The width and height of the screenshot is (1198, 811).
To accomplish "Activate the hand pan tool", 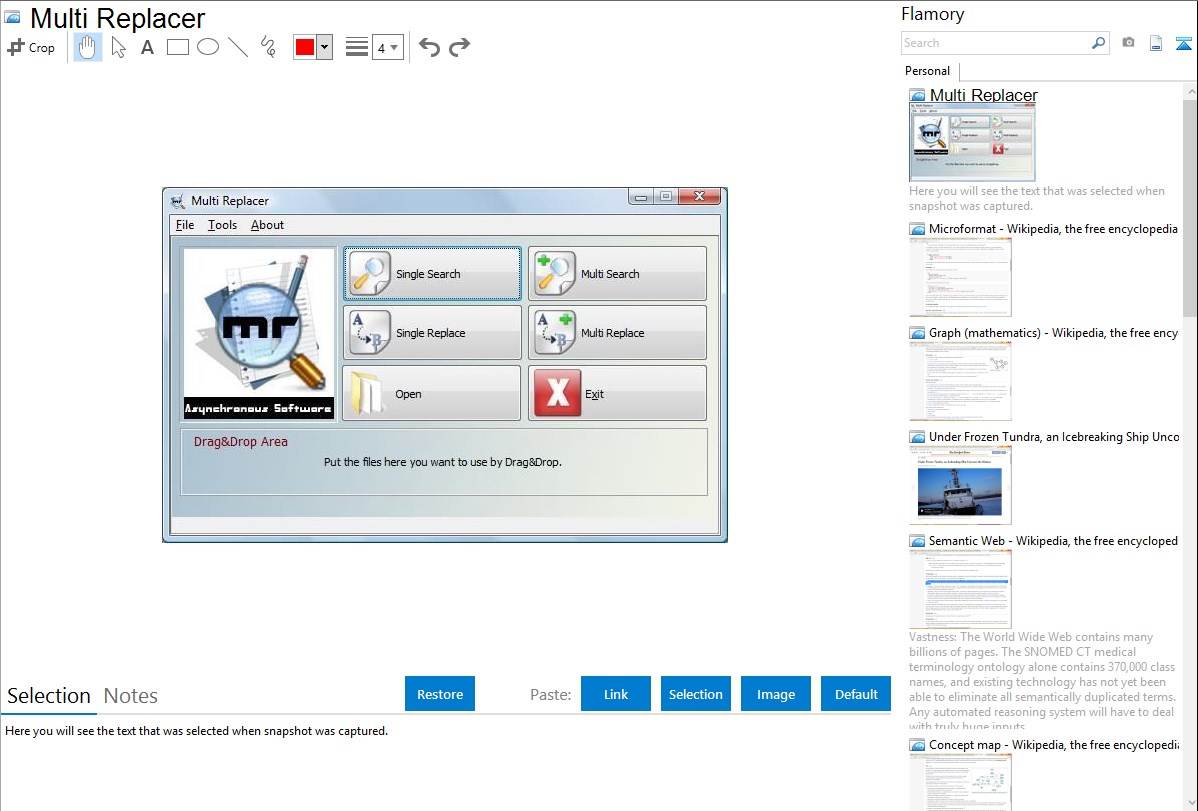I will [88, 47].
